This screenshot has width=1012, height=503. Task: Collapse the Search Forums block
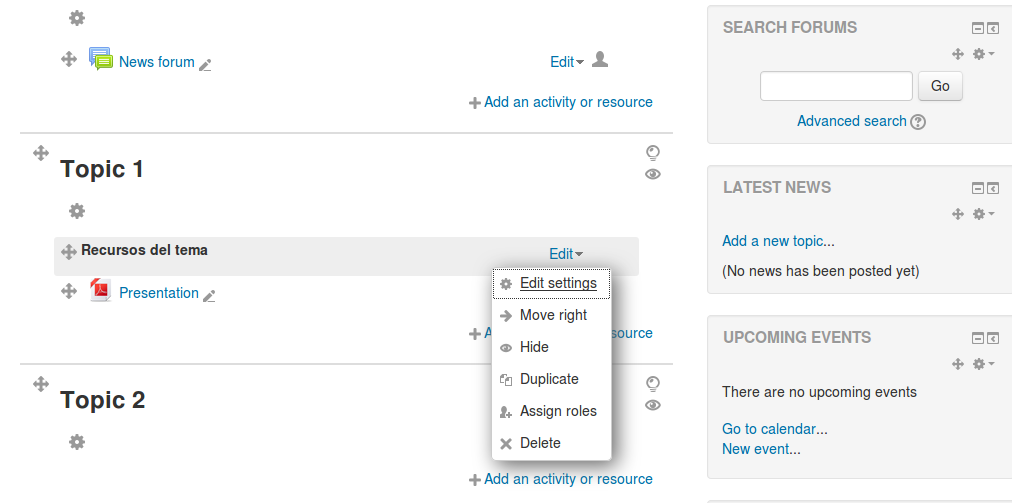[x=977, y=28]
